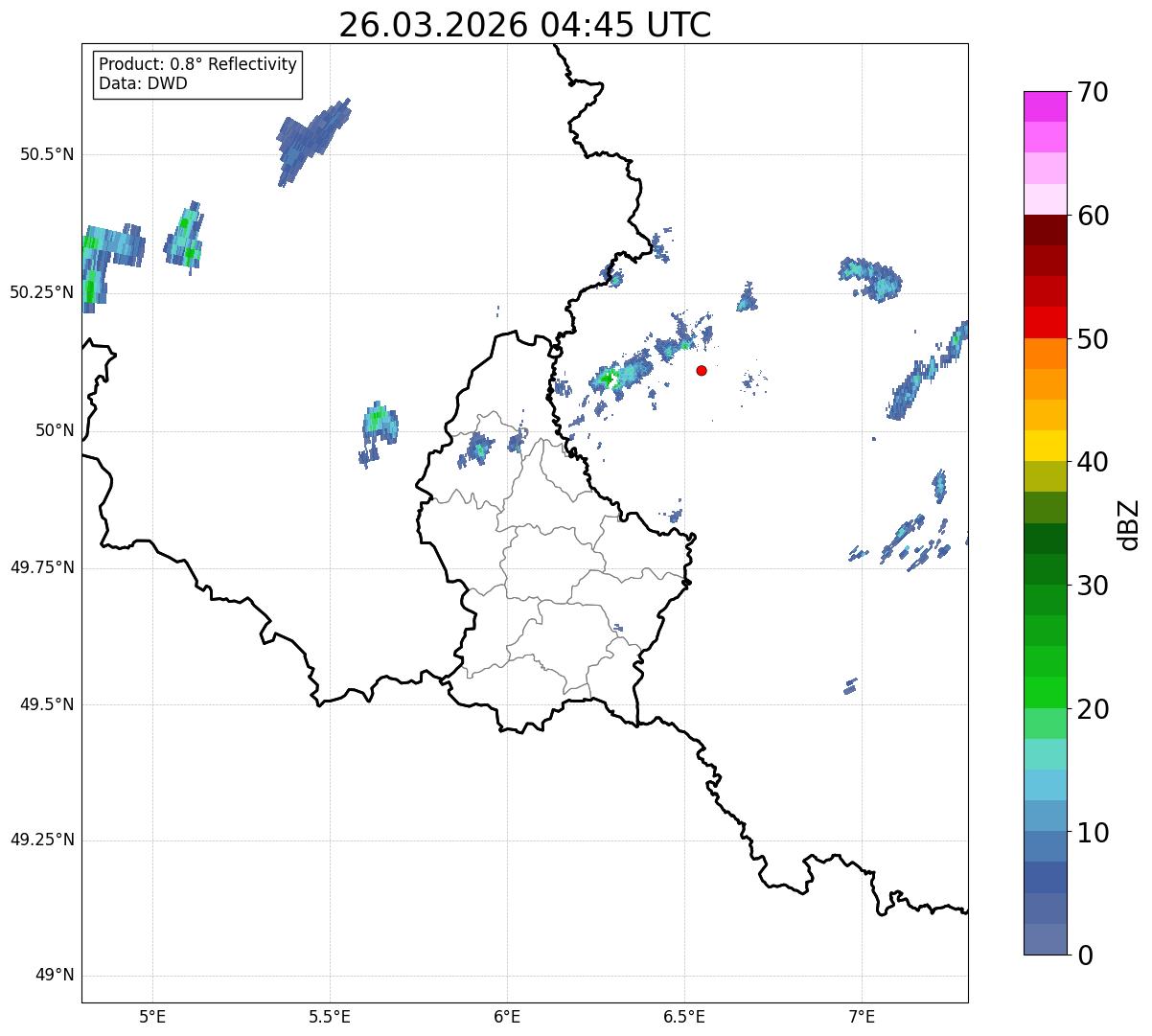Click the colorbar label "10"
This screenshot has height=1036, width=1152.
coord(1094,833)
